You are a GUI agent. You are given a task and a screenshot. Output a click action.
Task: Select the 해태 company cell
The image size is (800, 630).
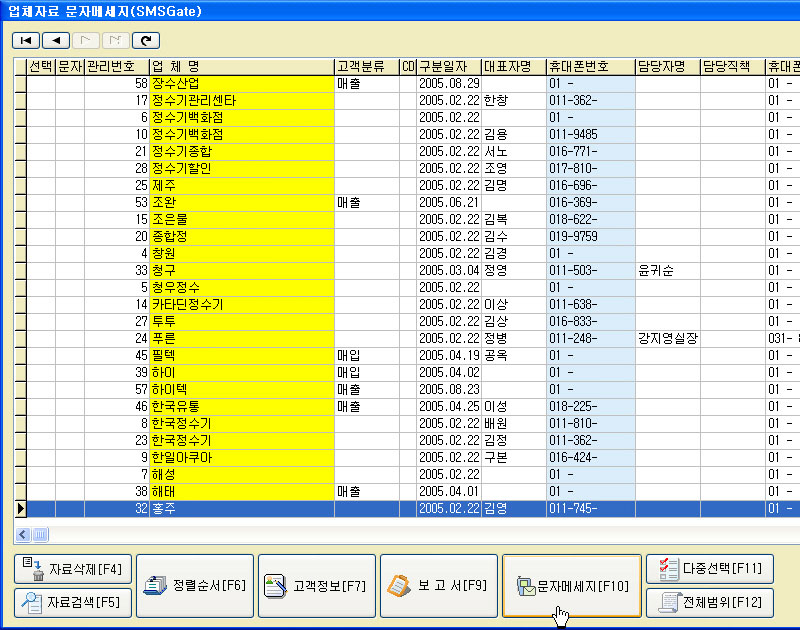coord(242,492)
